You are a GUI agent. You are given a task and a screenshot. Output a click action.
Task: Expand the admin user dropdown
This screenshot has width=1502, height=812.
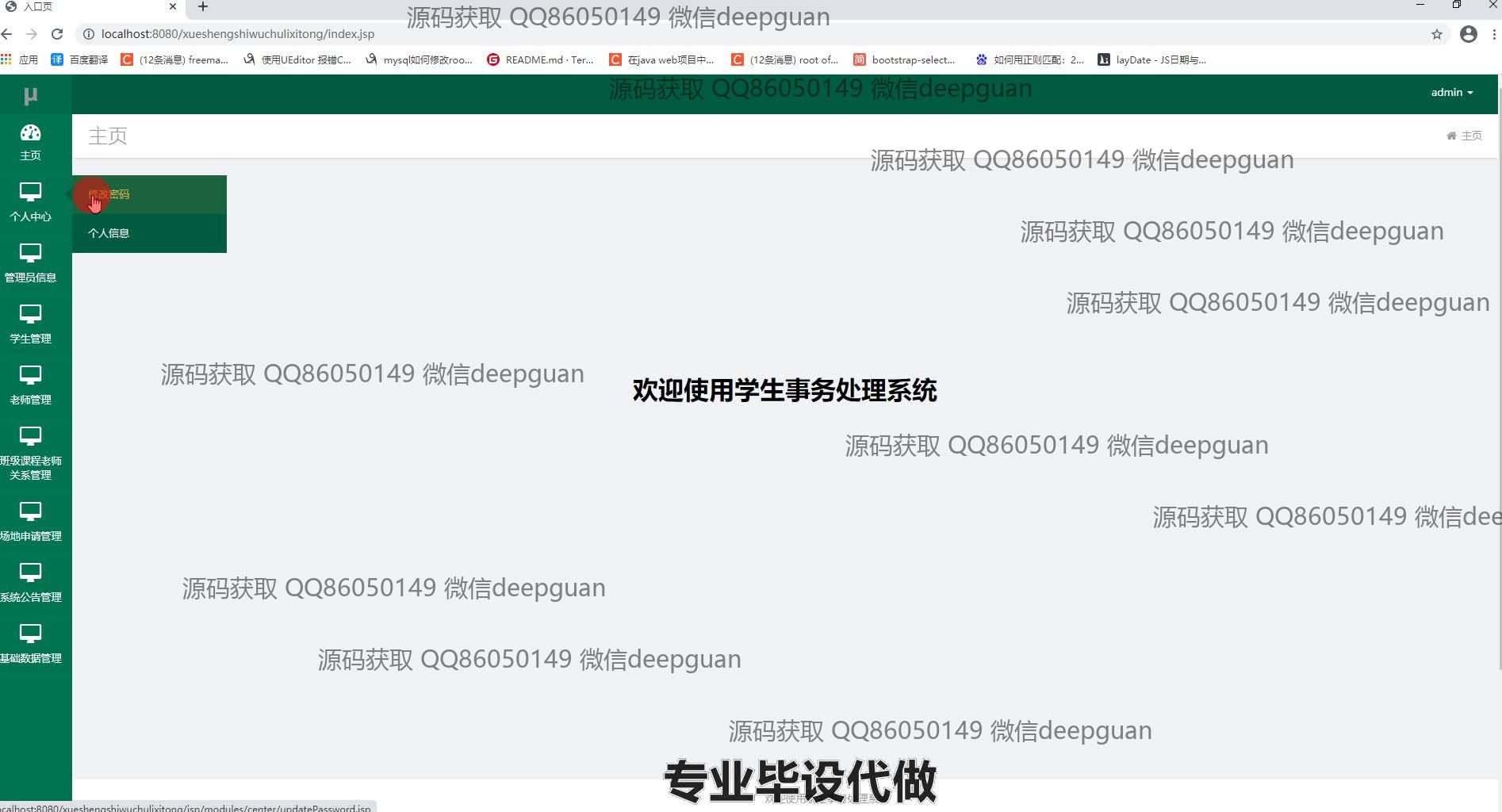point(1450,93)
